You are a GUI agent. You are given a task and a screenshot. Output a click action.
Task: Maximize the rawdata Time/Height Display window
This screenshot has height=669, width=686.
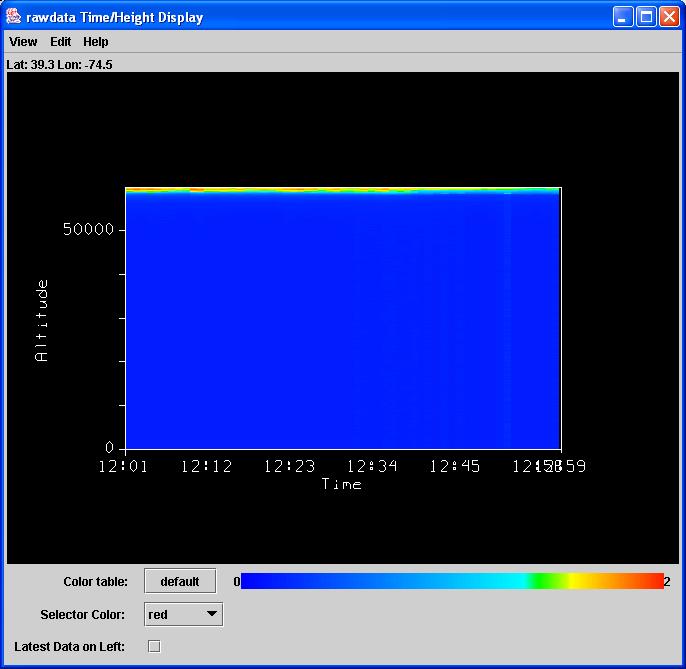pos(646,17)
